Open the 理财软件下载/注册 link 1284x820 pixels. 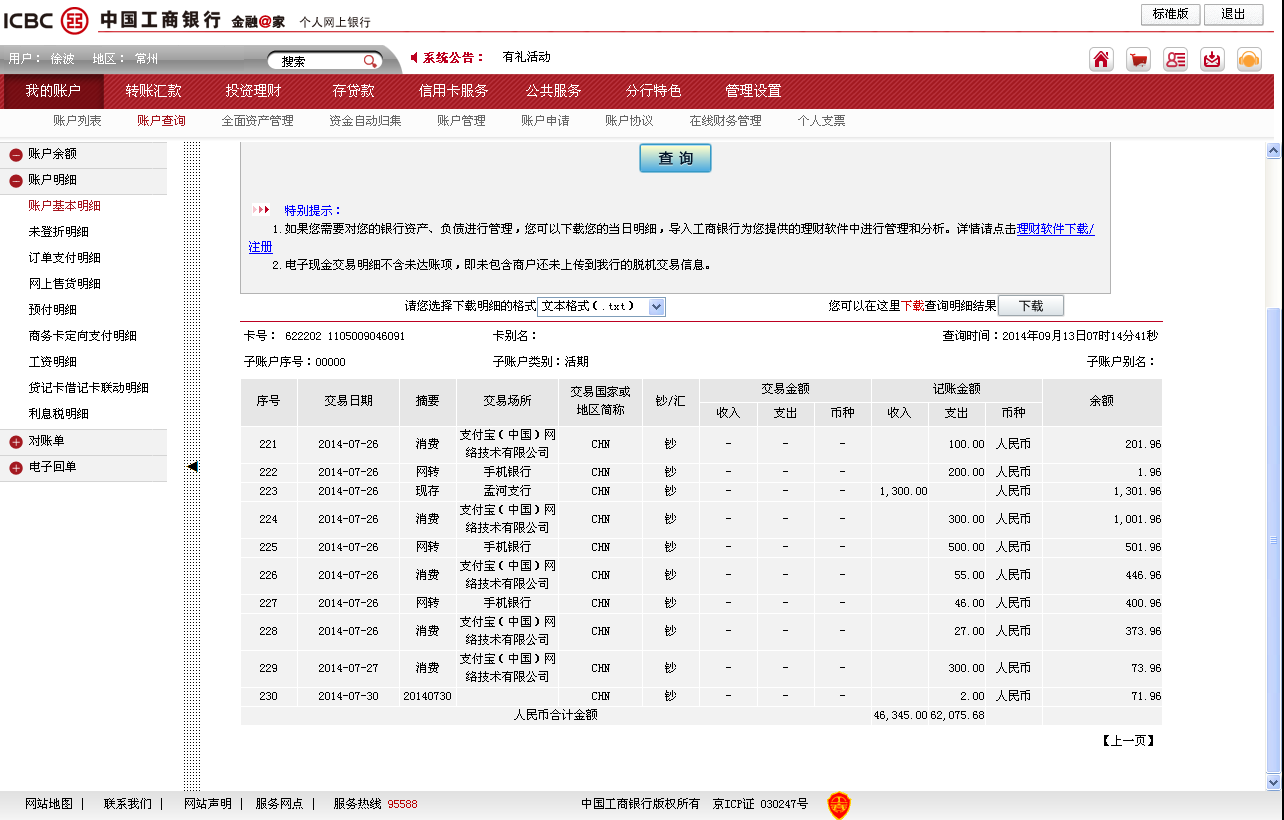(x=1055, y=229)
